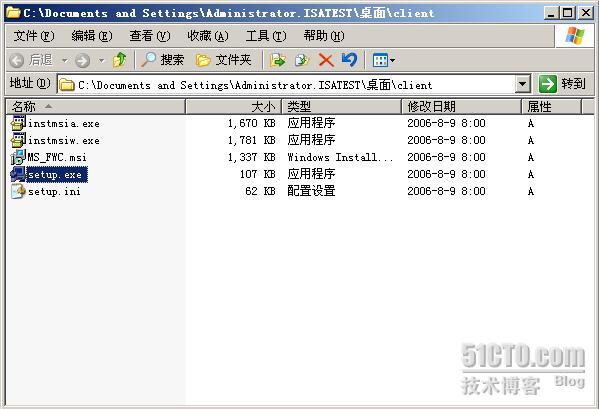Open the 工具(T) menu

(266, 36)
